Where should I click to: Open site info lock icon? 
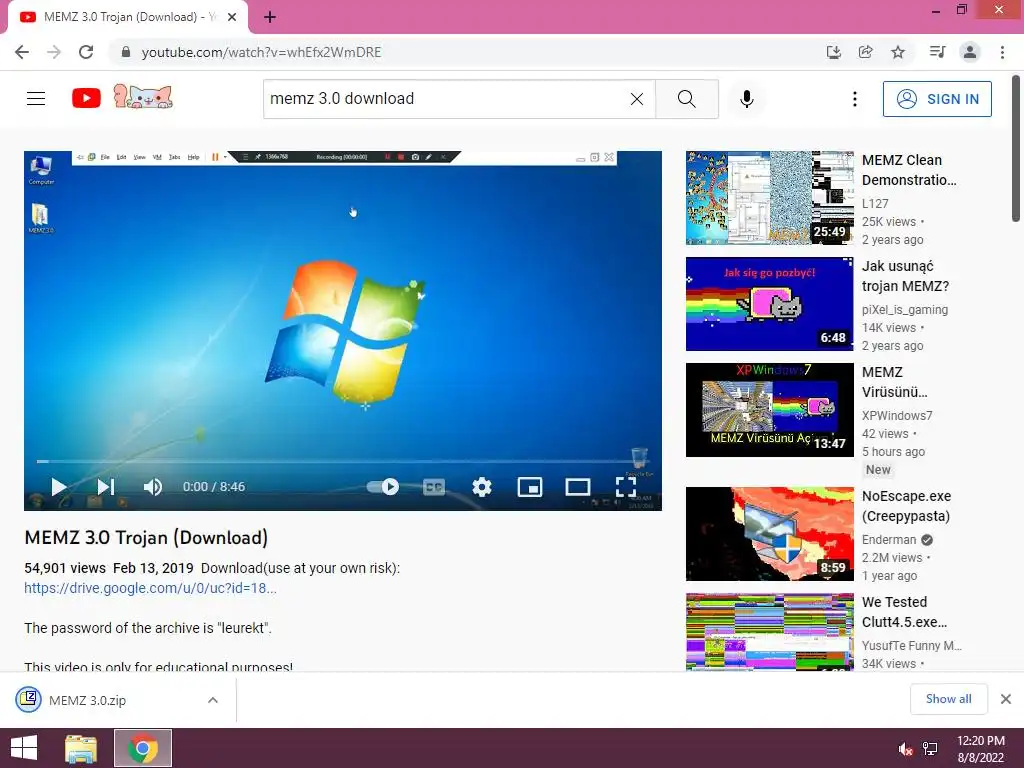(126, 52)
